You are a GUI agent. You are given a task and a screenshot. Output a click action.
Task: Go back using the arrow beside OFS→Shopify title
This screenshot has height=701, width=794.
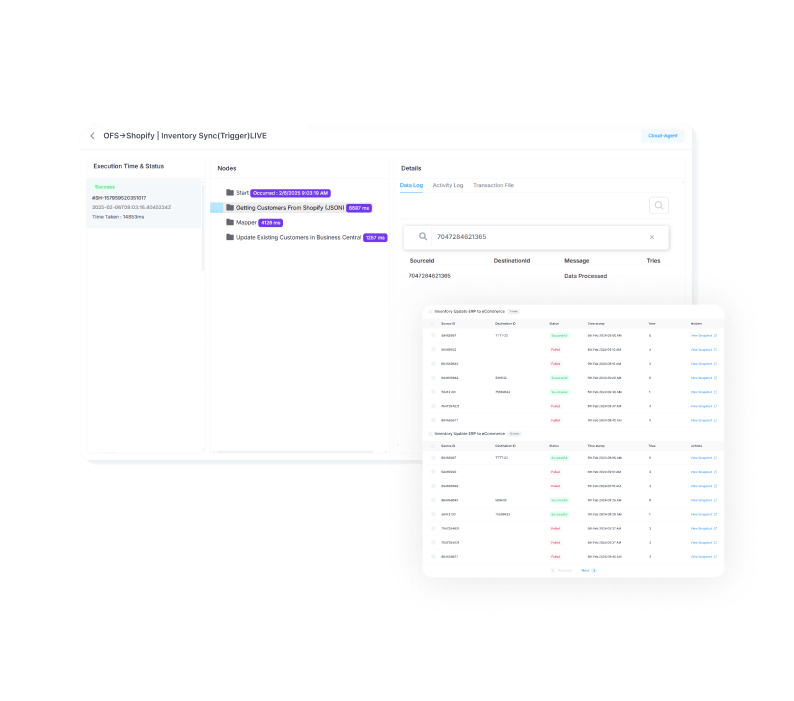92,136
